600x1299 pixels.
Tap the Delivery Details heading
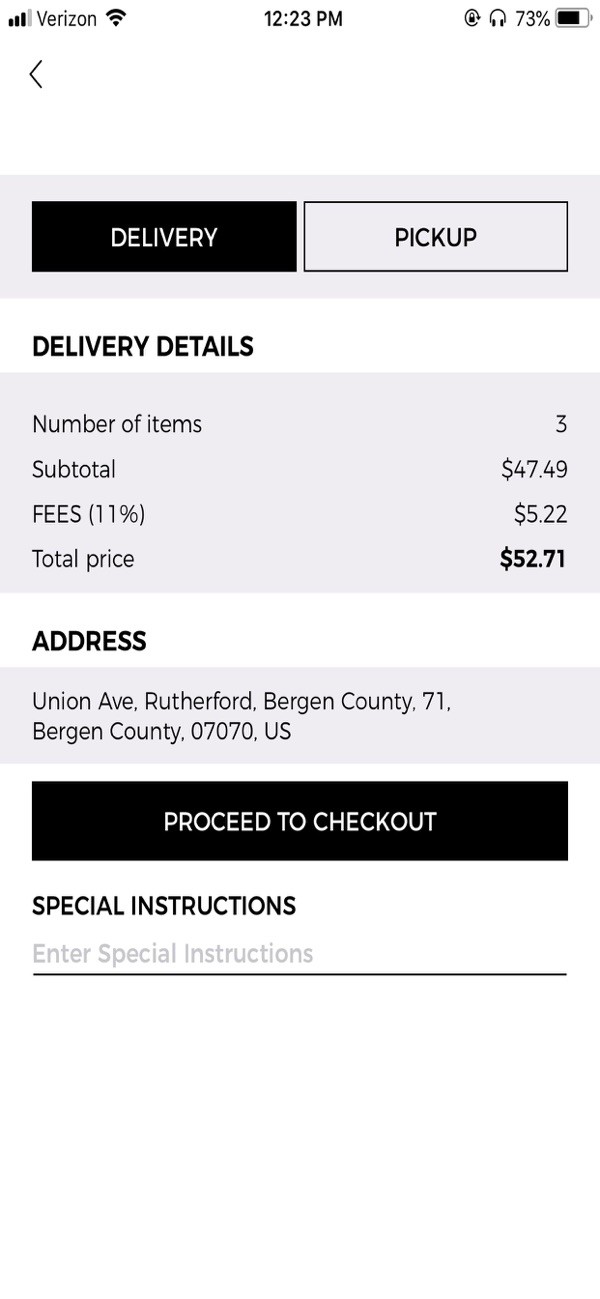click(x=143, y=347)
